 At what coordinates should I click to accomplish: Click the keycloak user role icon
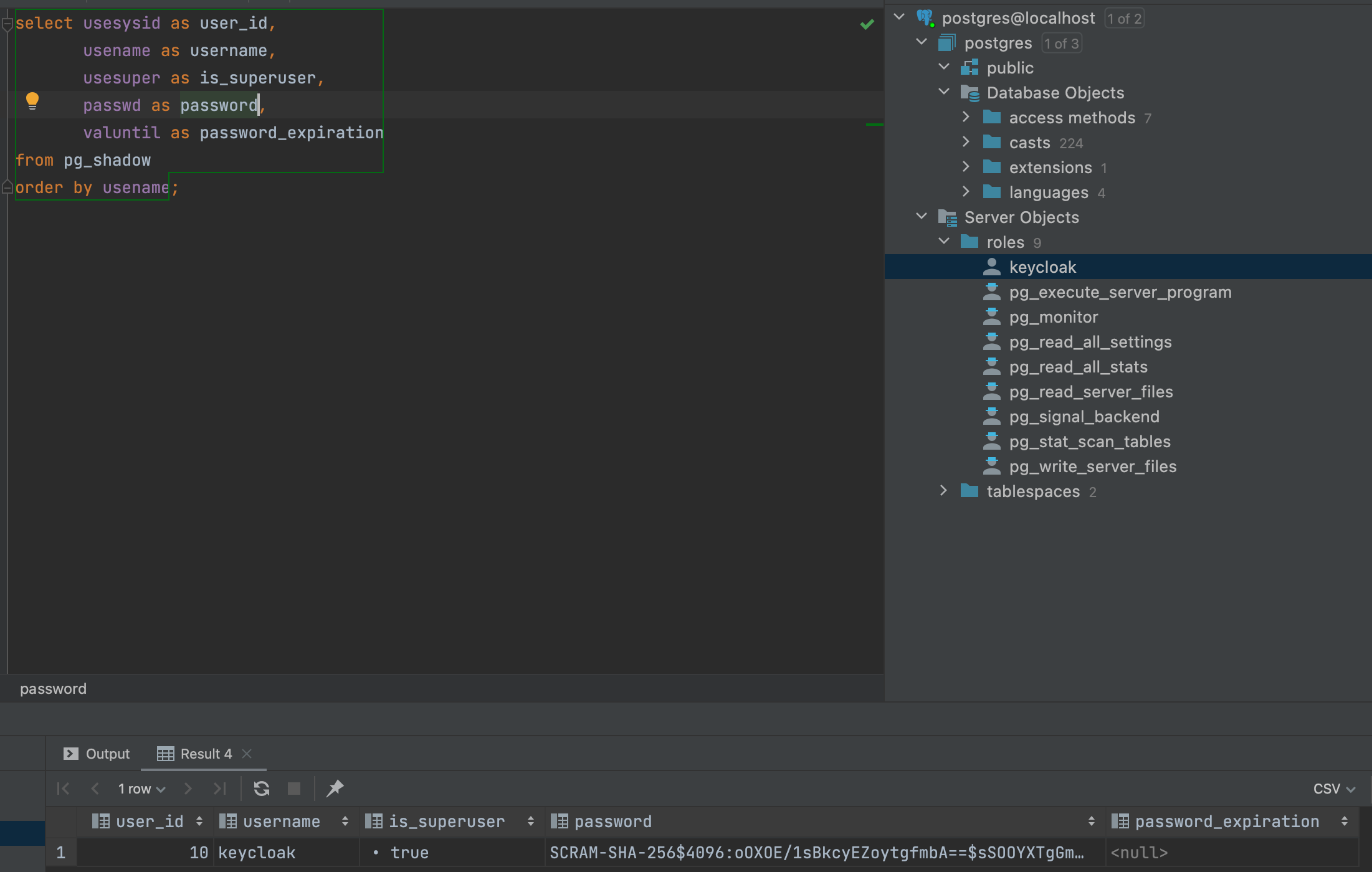pyautogui.click(x=992, y=267)
